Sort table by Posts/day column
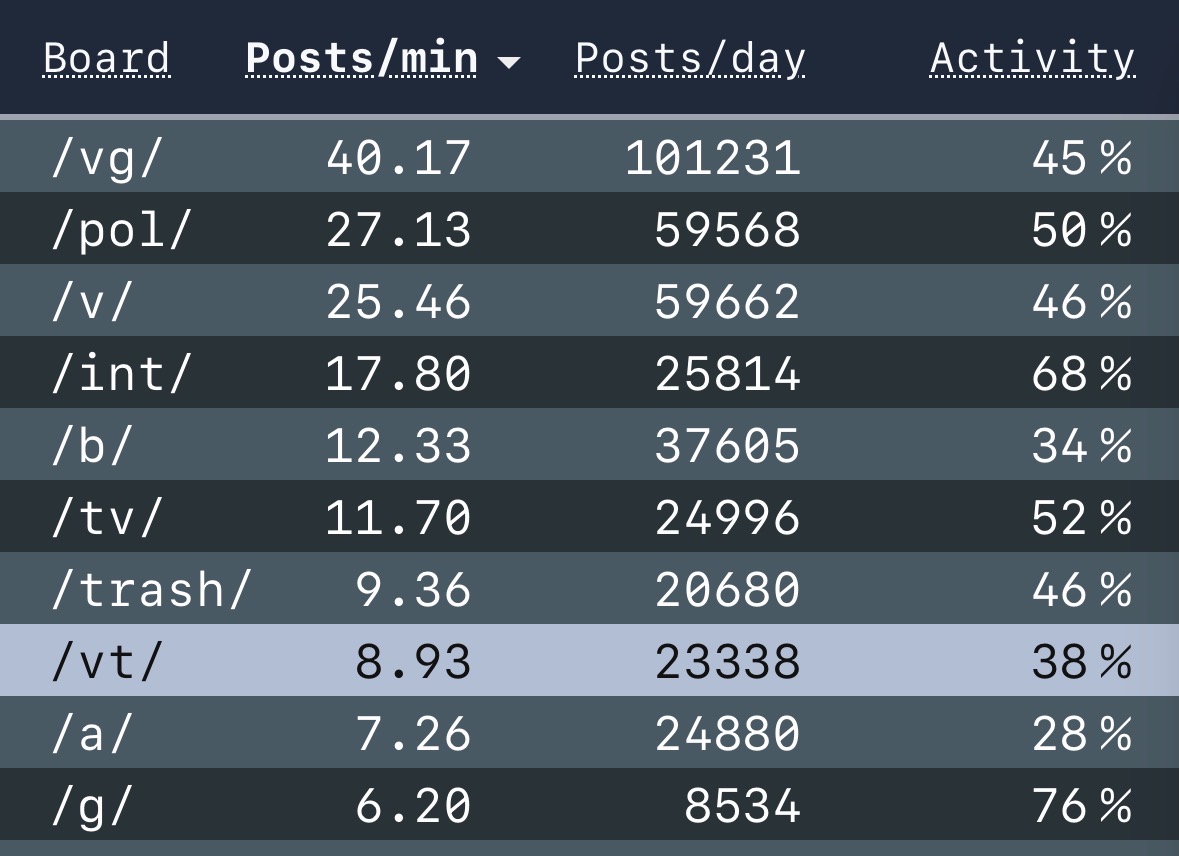1179x856 pixels. pyautogui.click(x=690, y=59)
